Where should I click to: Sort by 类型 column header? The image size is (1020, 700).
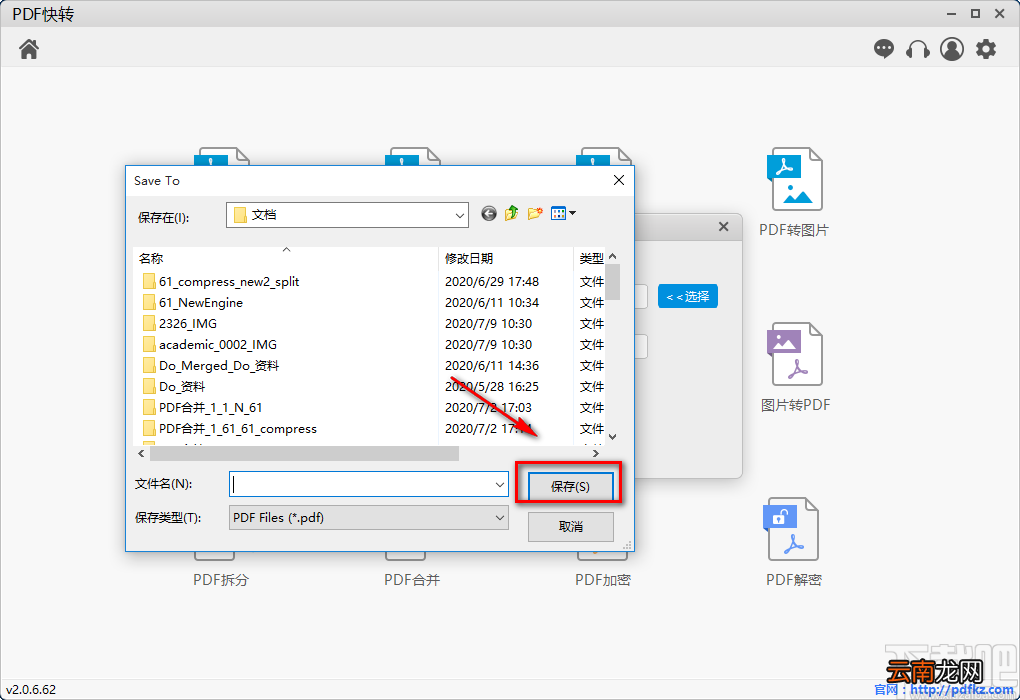590,258
